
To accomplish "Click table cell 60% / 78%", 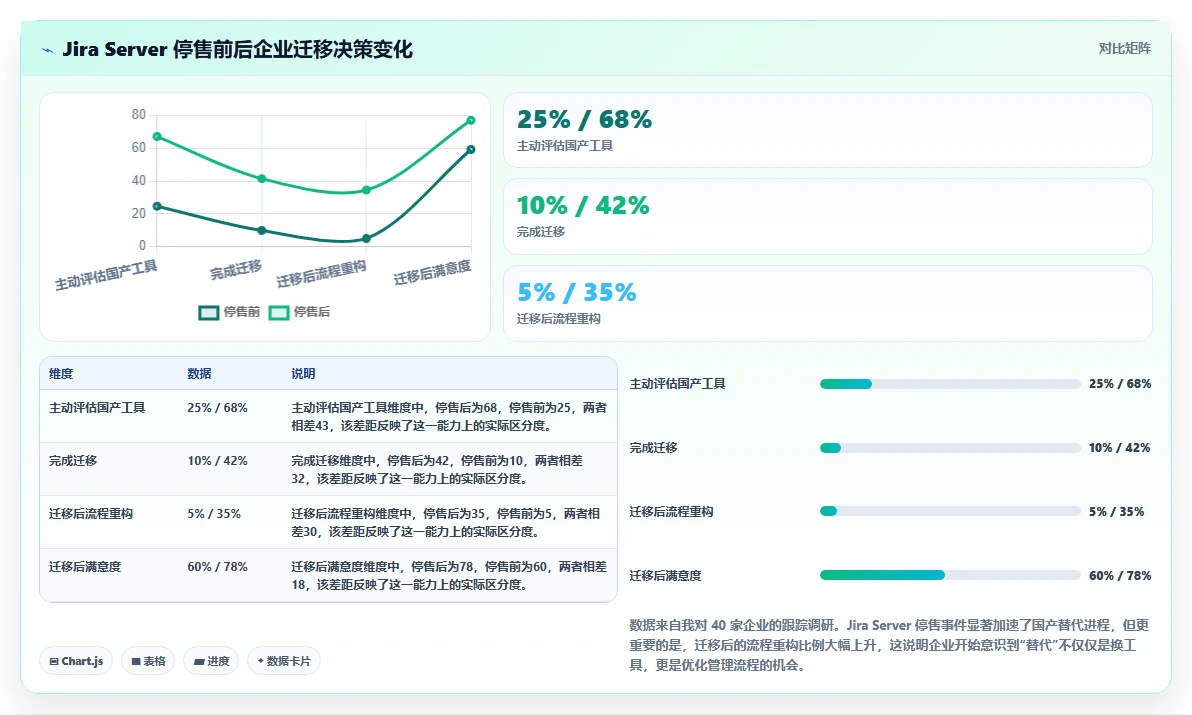I will [x=217, y=568].
